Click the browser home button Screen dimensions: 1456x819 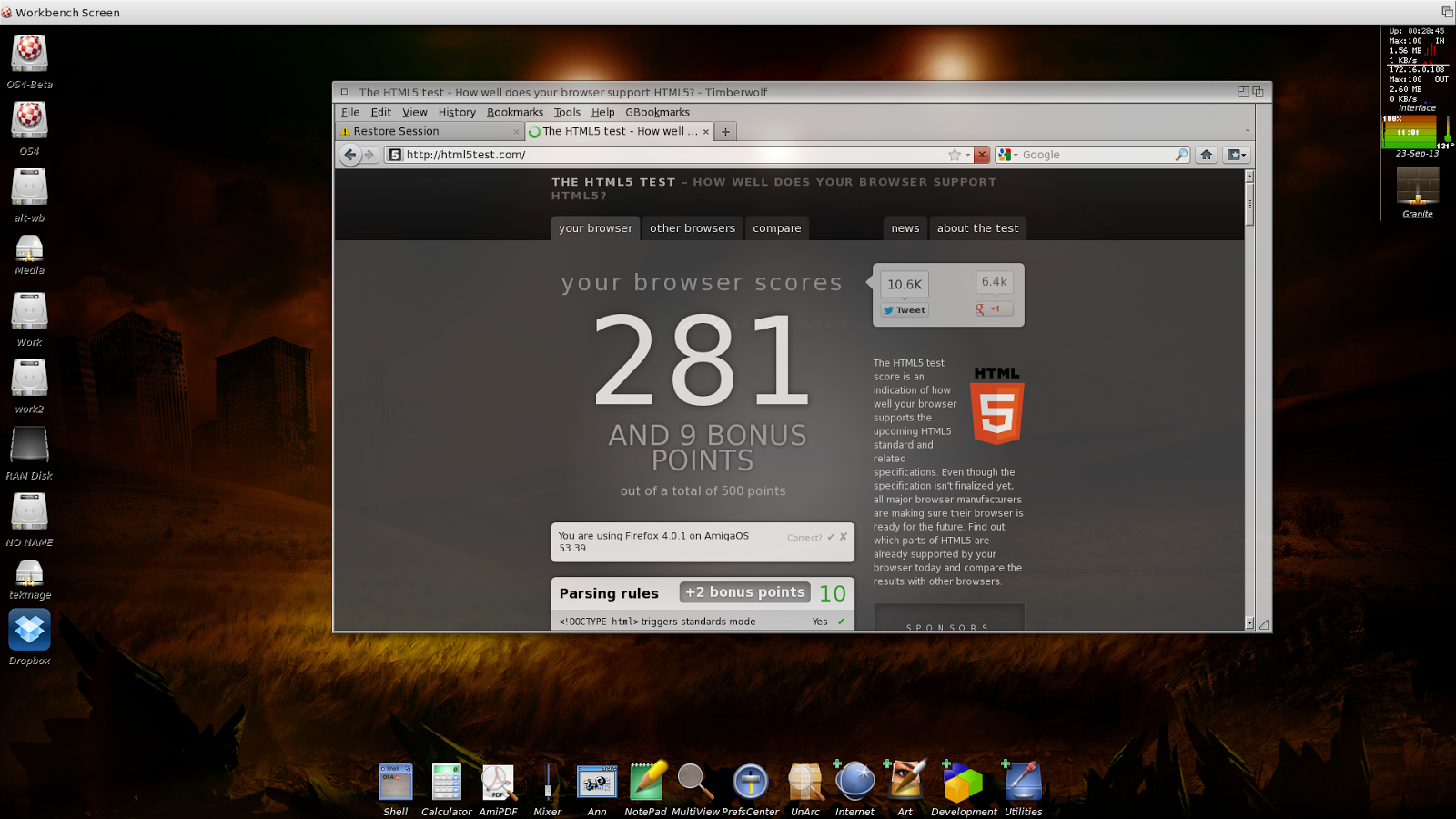pos(1207,155)
